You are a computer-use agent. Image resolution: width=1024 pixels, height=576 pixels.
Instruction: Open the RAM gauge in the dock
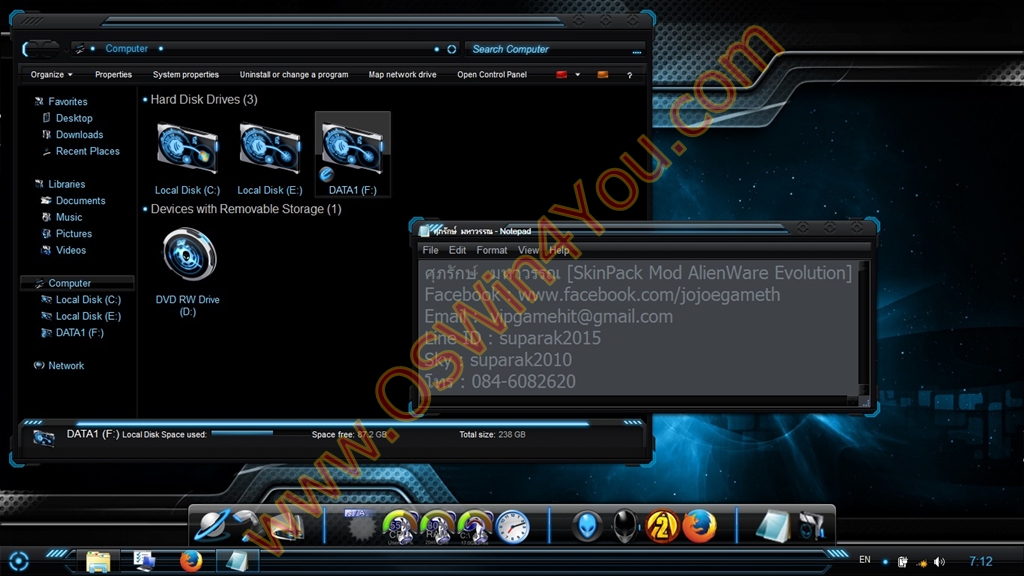click(437, 527)
